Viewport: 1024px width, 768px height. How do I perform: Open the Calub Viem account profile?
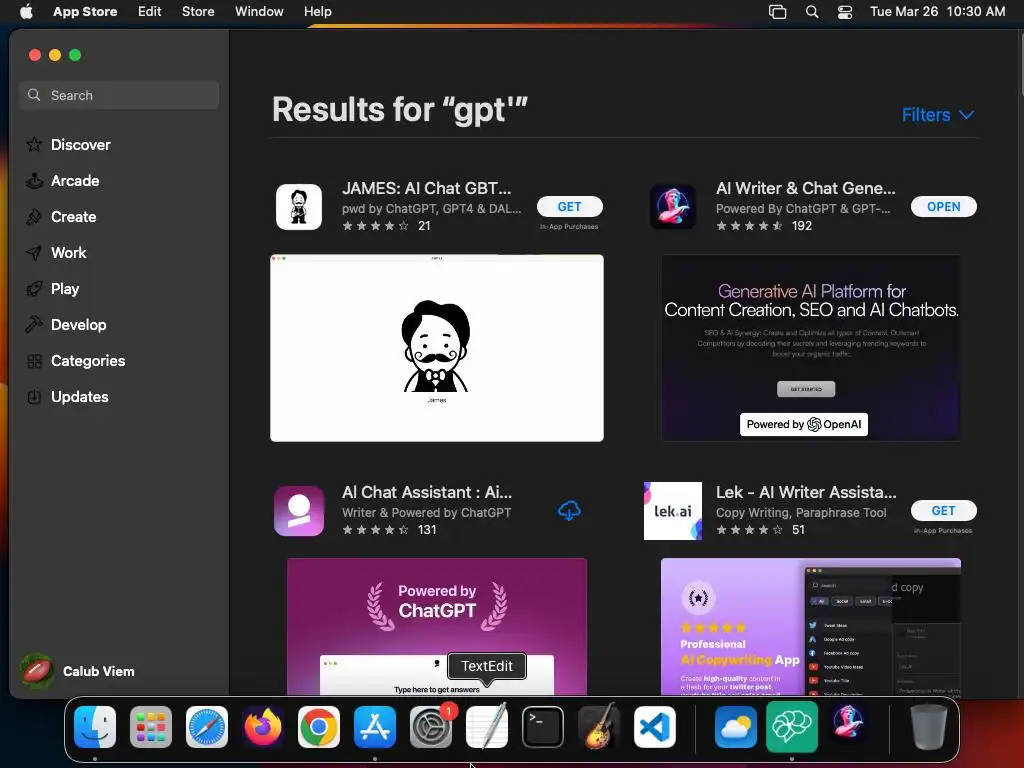(77, 671)
